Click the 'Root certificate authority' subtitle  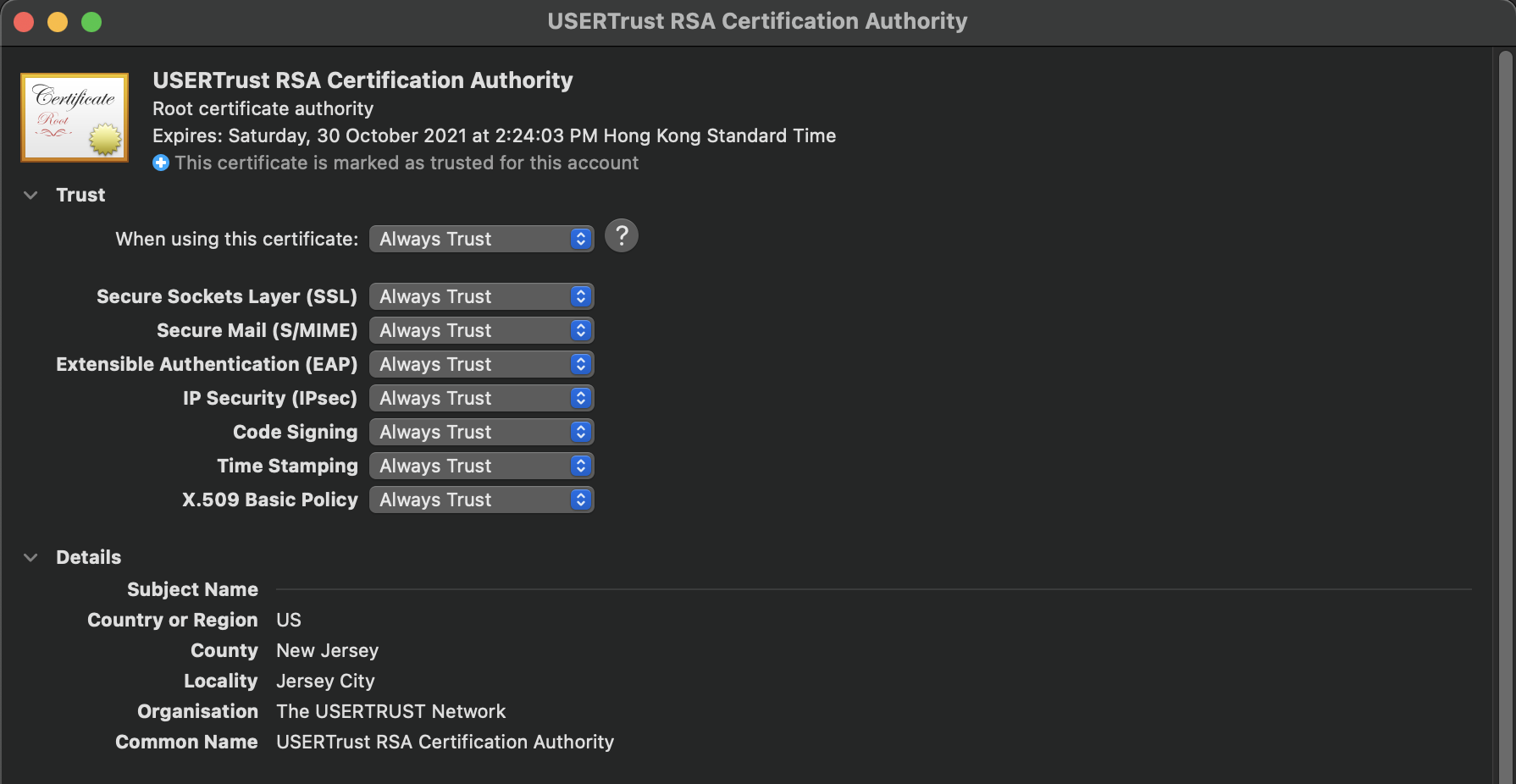[x=263, y=108]
